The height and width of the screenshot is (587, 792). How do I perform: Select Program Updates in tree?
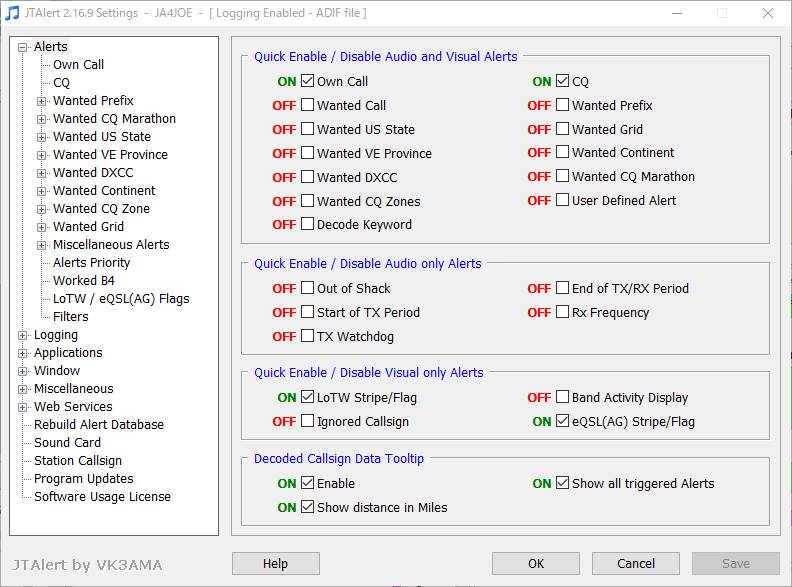[84, 478]
